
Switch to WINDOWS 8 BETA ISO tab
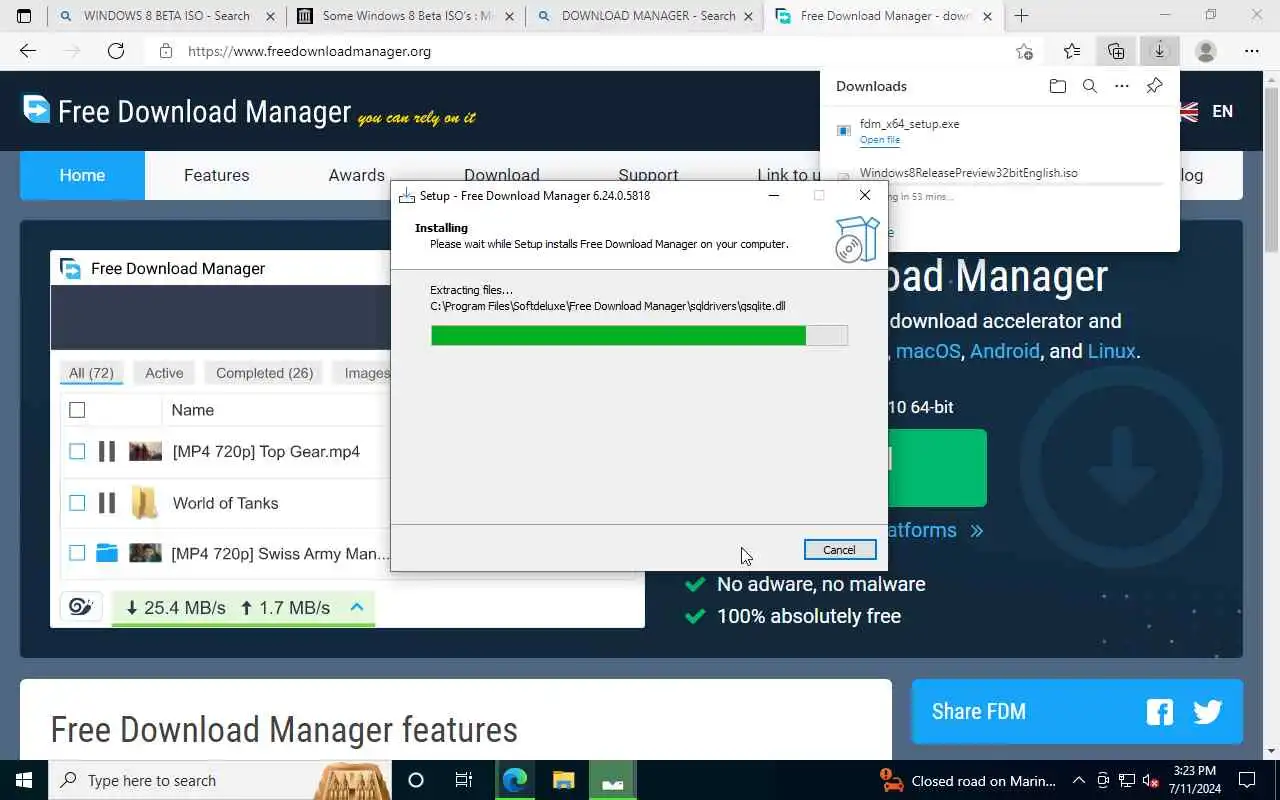(167, 16)
